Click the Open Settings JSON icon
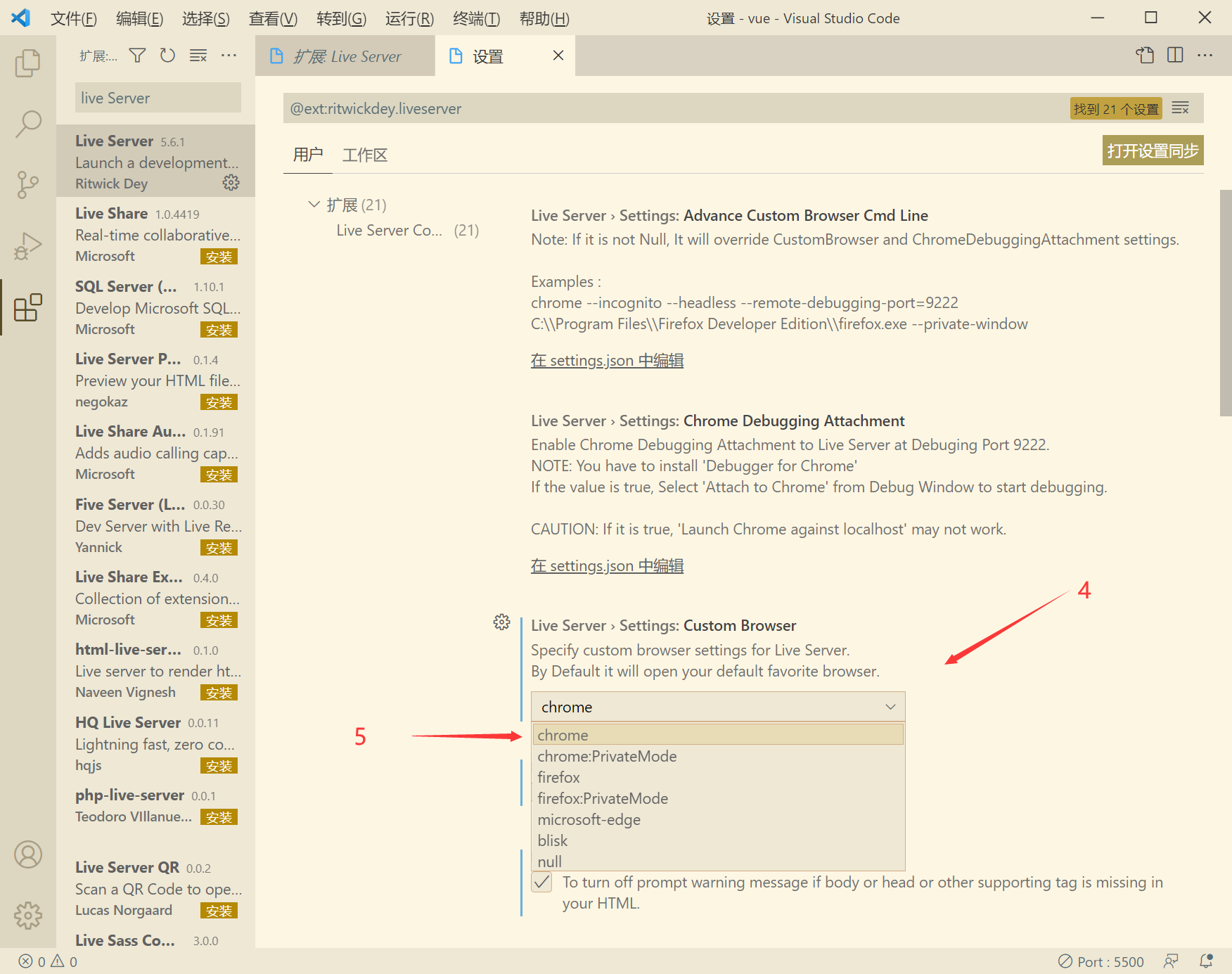Image resolution: width=1232 pixels, height=974 pixels. tap(1145, 55)
